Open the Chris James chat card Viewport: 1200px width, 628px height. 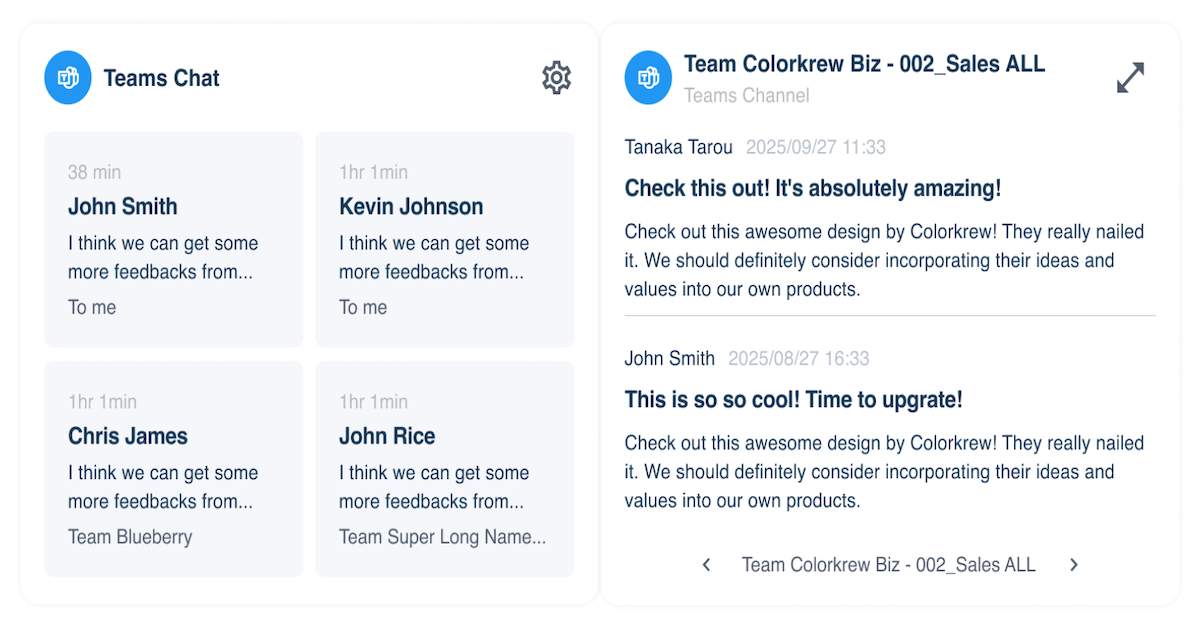pyautogui.click(x=174, y=469)
